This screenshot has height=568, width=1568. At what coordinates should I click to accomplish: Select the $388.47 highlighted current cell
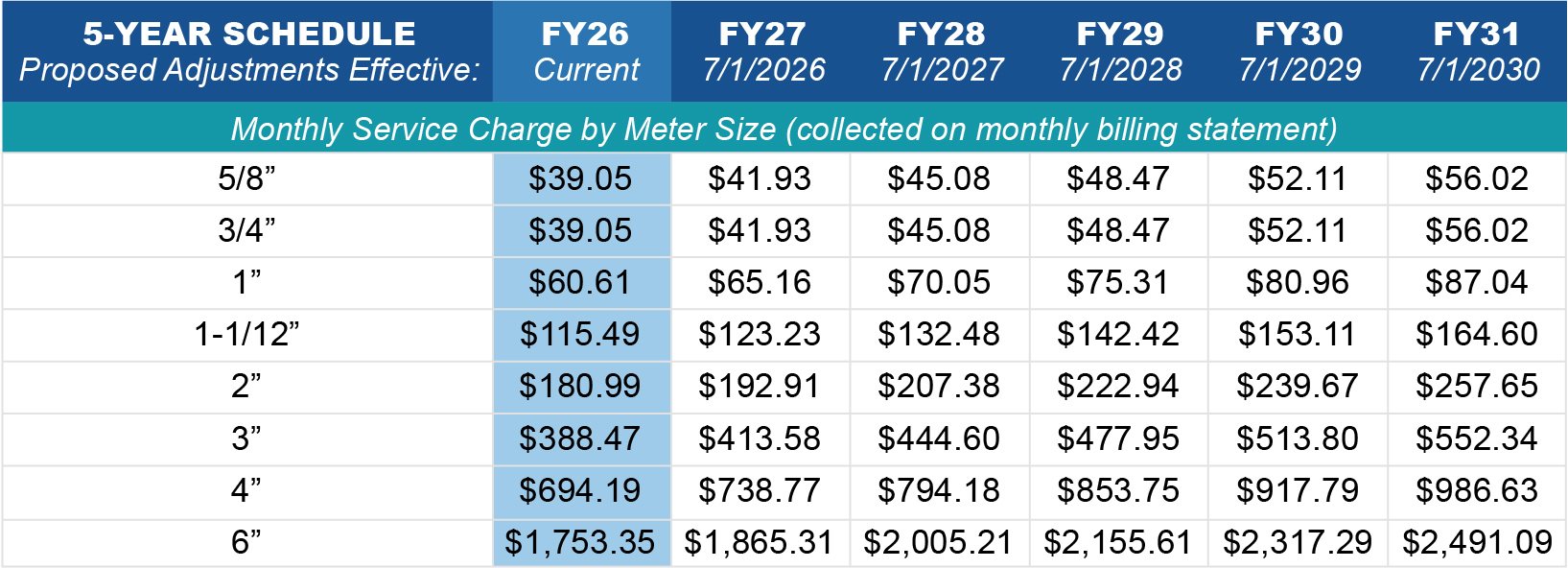click(580, 438)
